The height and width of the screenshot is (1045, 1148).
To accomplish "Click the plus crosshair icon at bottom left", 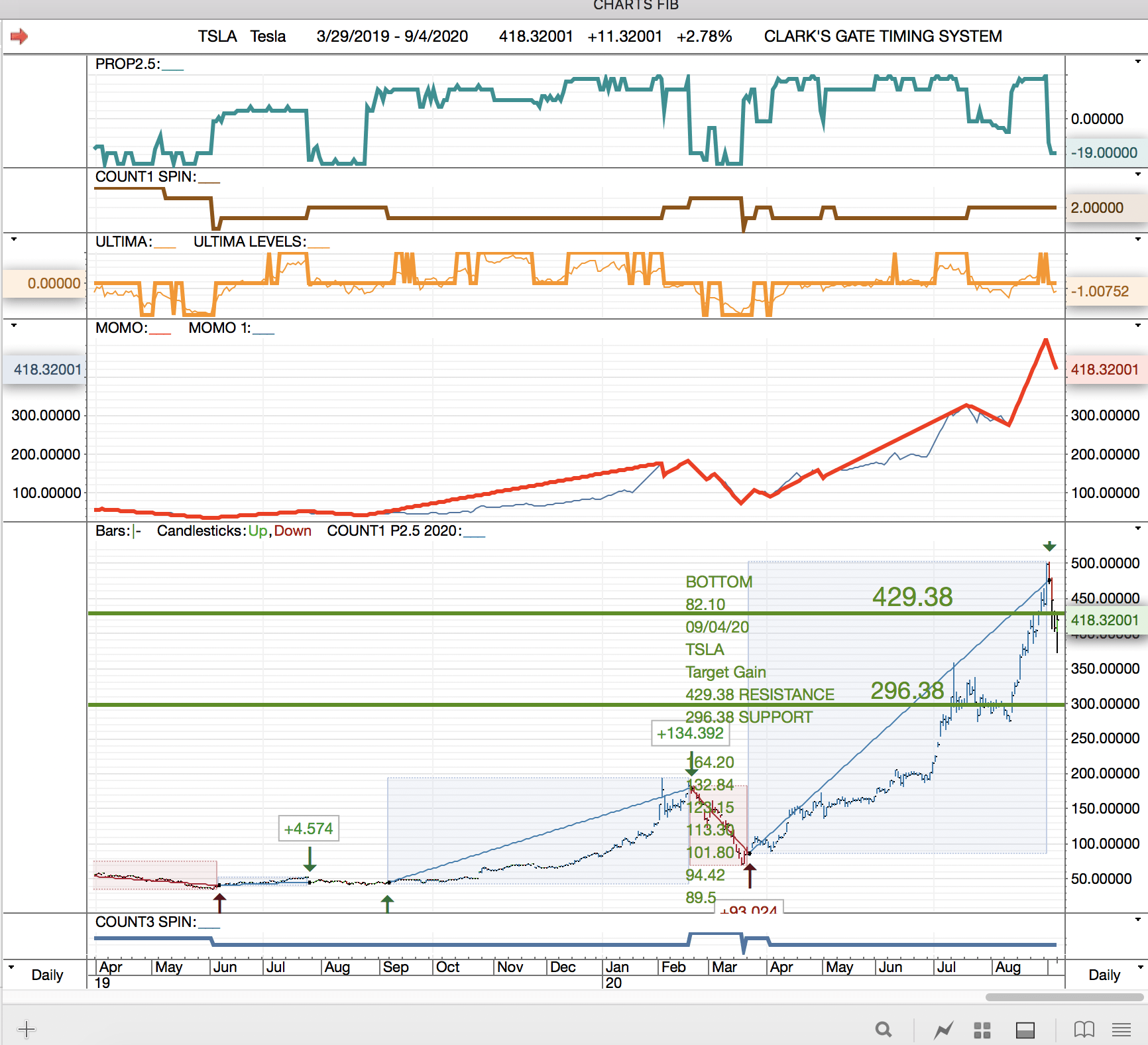I will (27, 1029).
